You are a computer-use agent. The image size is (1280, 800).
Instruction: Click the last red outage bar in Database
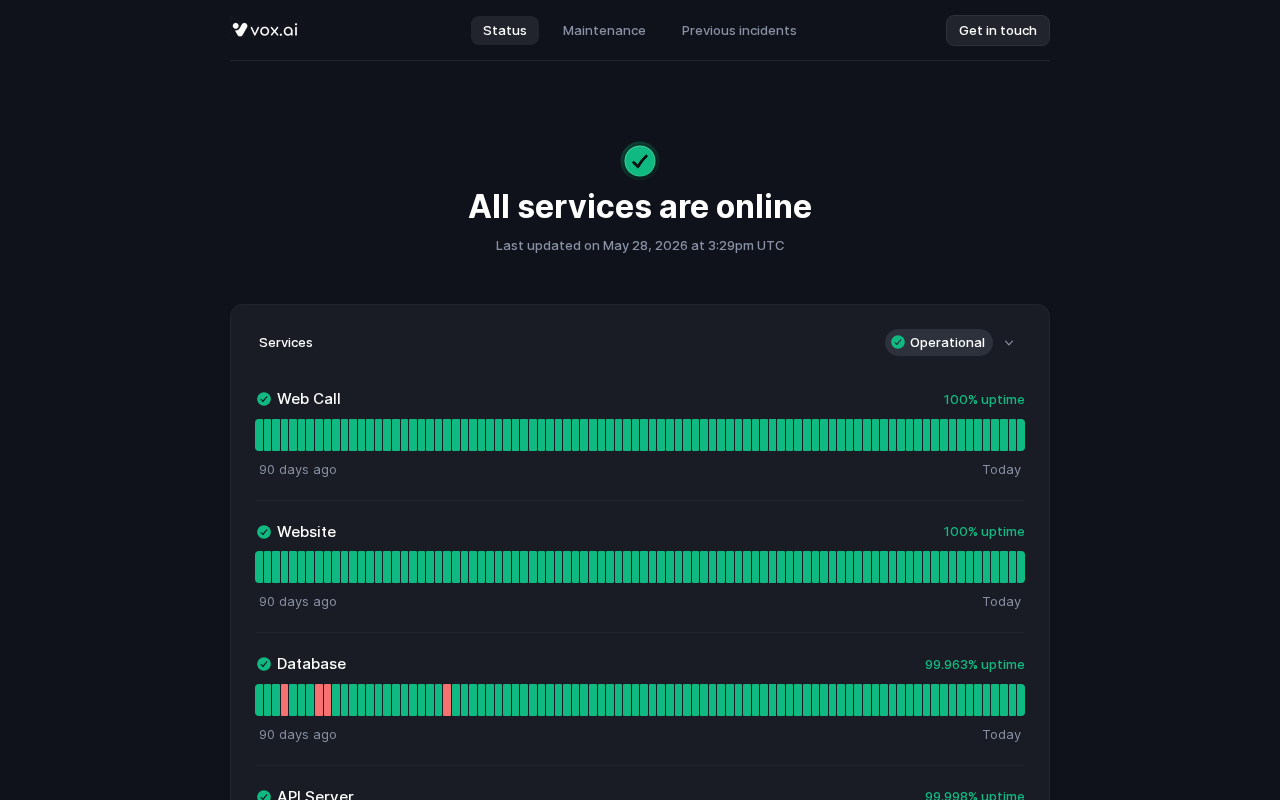(x=447, y=700)
